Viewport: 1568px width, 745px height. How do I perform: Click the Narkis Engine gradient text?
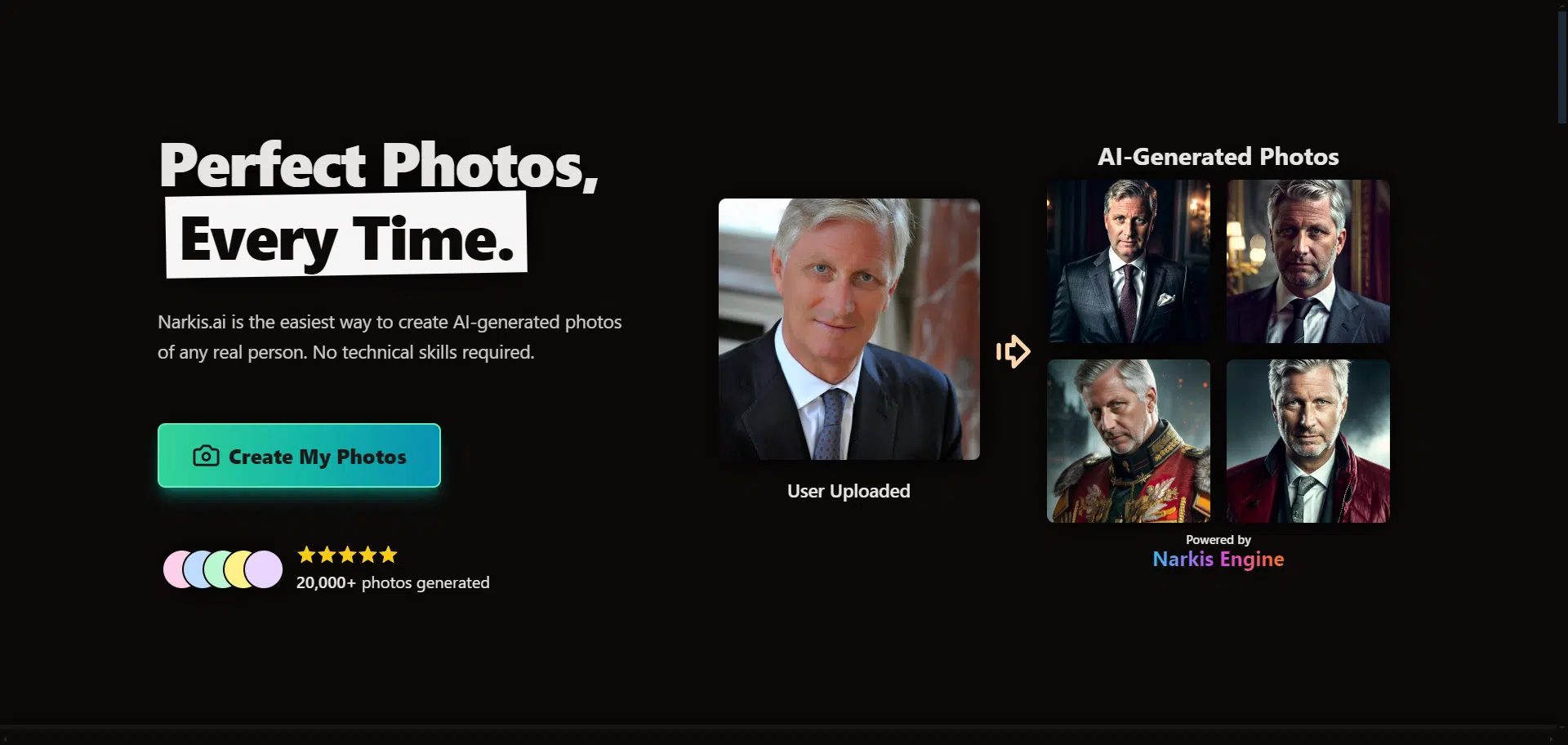point(1218,560)
